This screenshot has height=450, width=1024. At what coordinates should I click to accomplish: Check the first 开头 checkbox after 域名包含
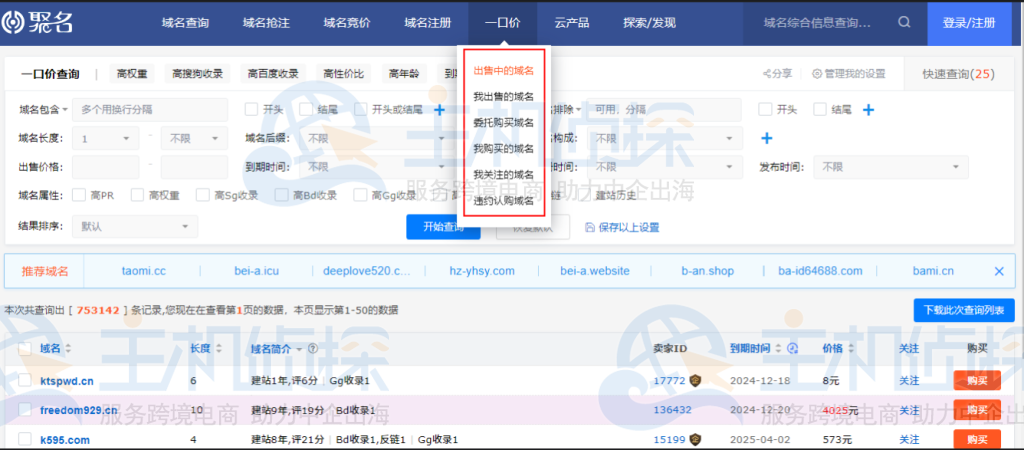click(x=251, y=110)
